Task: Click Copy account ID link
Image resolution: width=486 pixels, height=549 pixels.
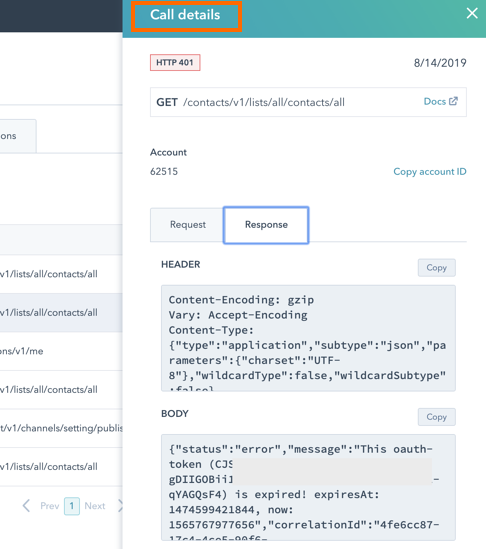Action: (x=430, y=172)
